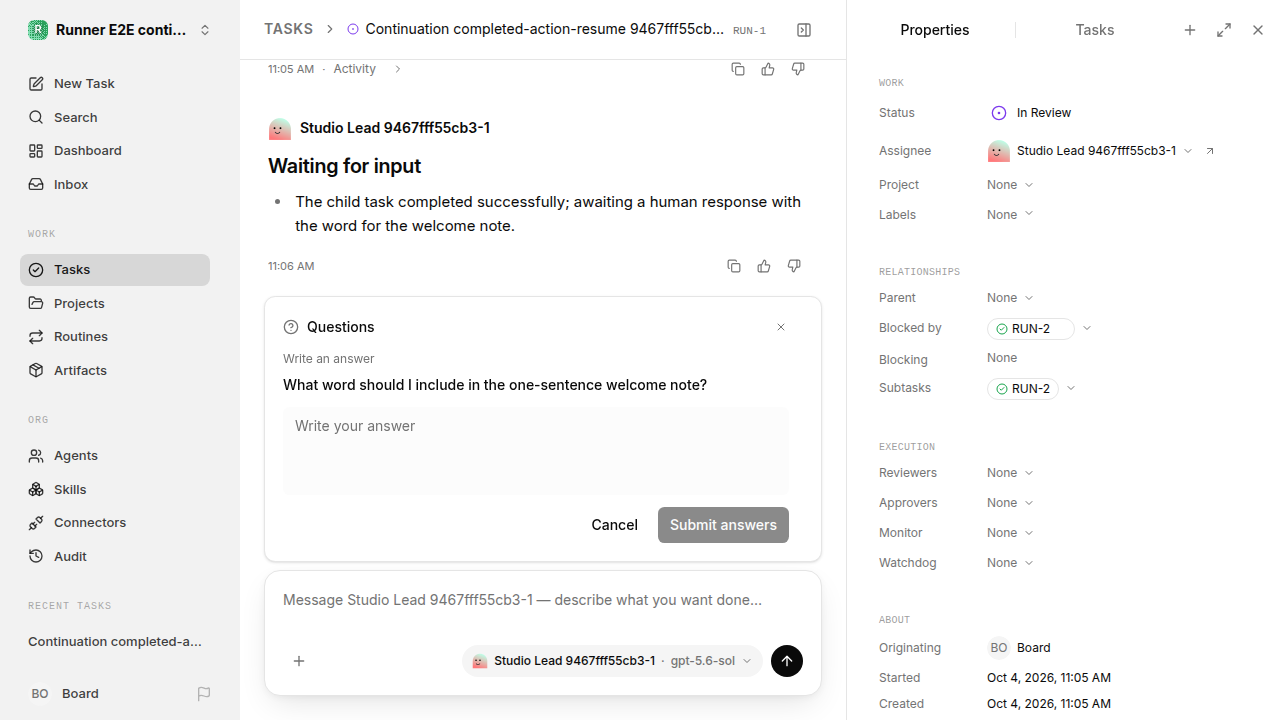Screen dimensions: 1280x720
Task: Toggle the side panel layout icon
Action: click(804, 30)
